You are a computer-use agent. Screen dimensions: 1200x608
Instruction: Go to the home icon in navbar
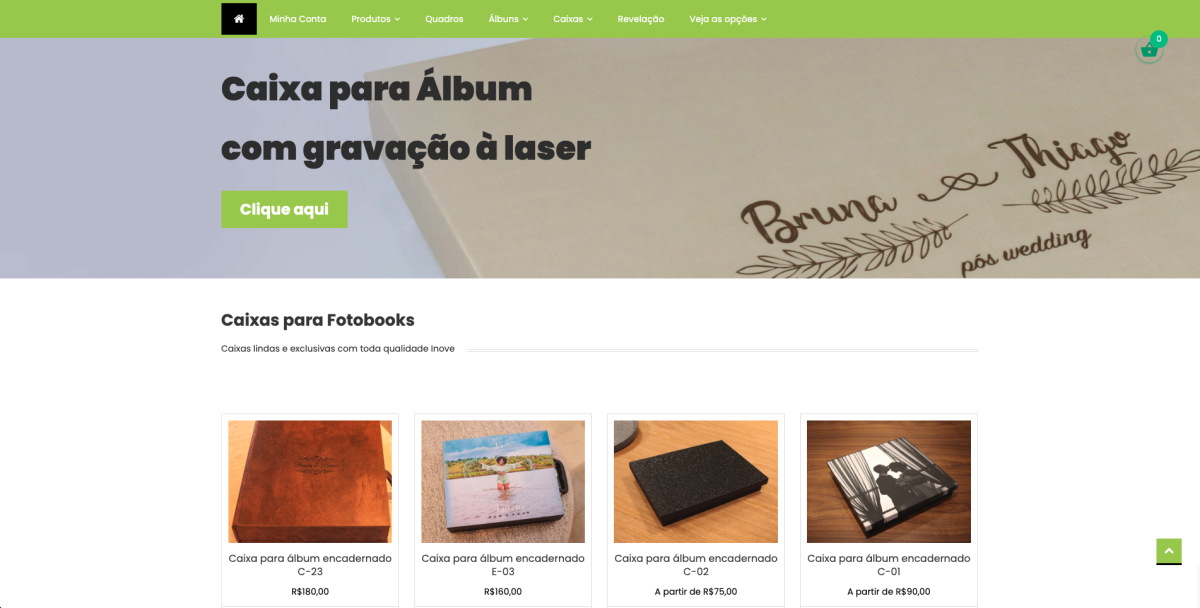[x=239, y=19]
